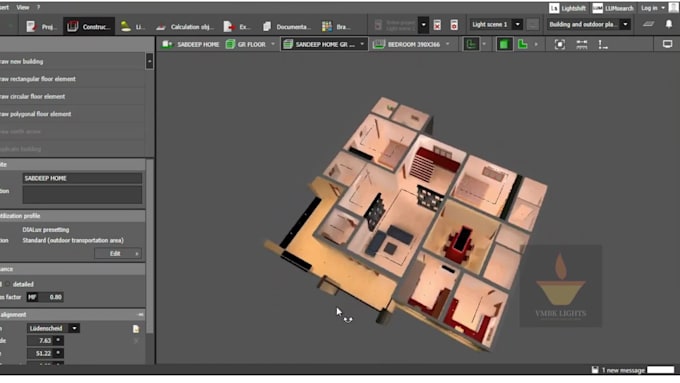This screenshot has width=680, height=383.
Task: Expand the floor plan view dropdown arrow
Action: [484, 44]
